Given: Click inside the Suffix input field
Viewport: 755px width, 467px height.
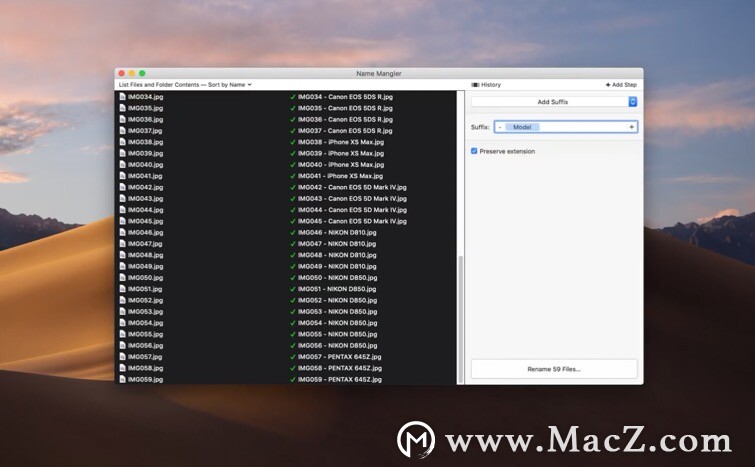Looking at the screenshot, I should point(566,127).
